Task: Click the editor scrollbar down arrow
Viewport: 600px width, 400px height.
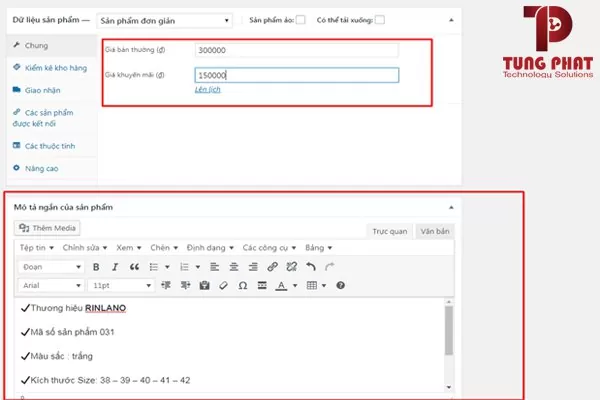Action: tap(449, 387)
